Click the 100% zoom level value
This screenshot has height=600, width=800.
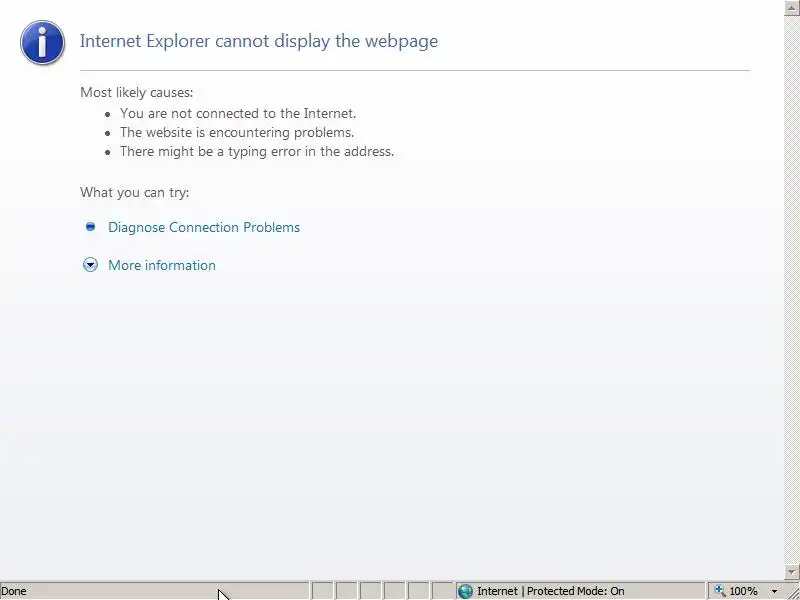click(743, 591)
